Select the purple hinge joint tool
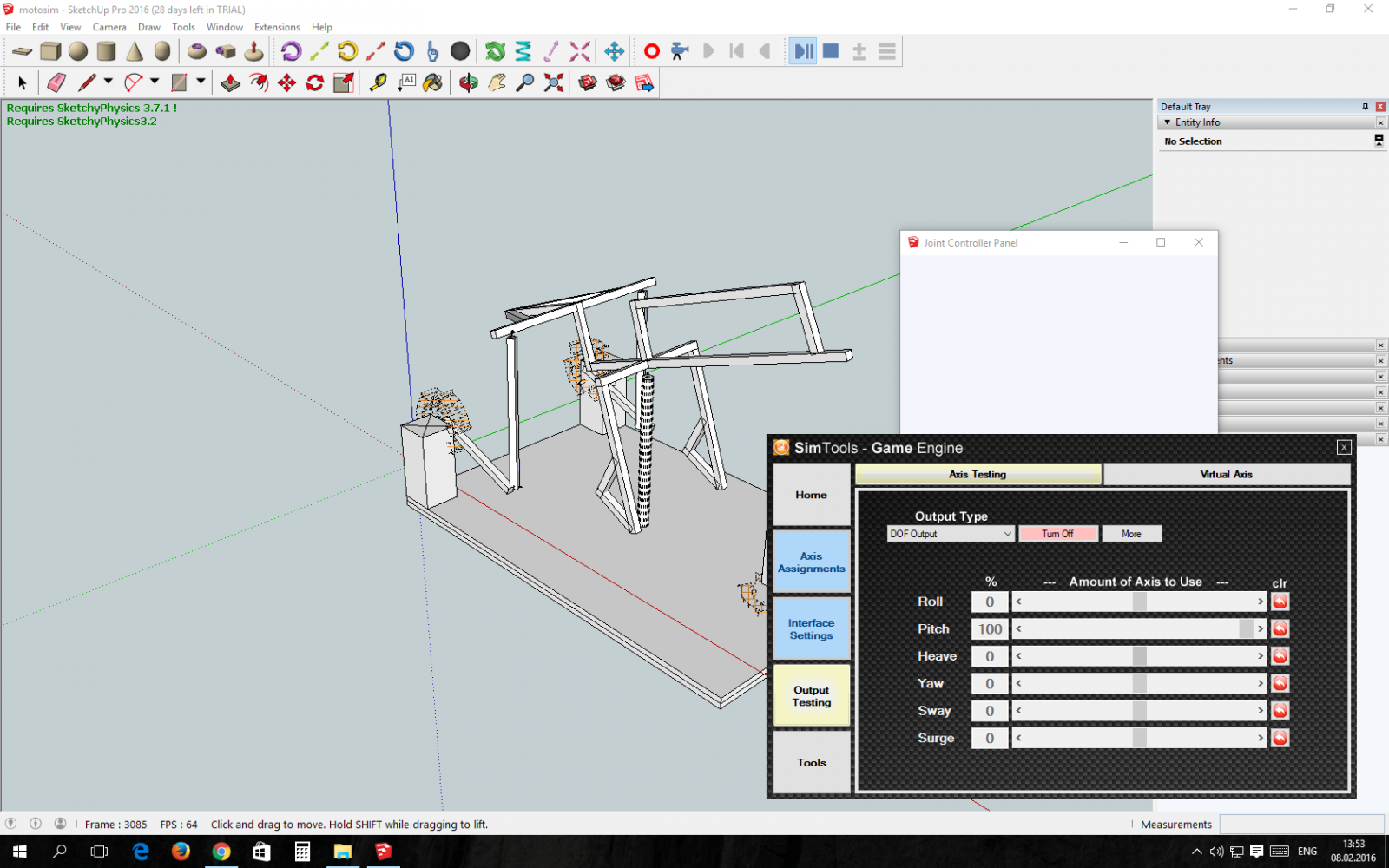The width and height of the screenshot is (1389, 868). pos(291,51)
